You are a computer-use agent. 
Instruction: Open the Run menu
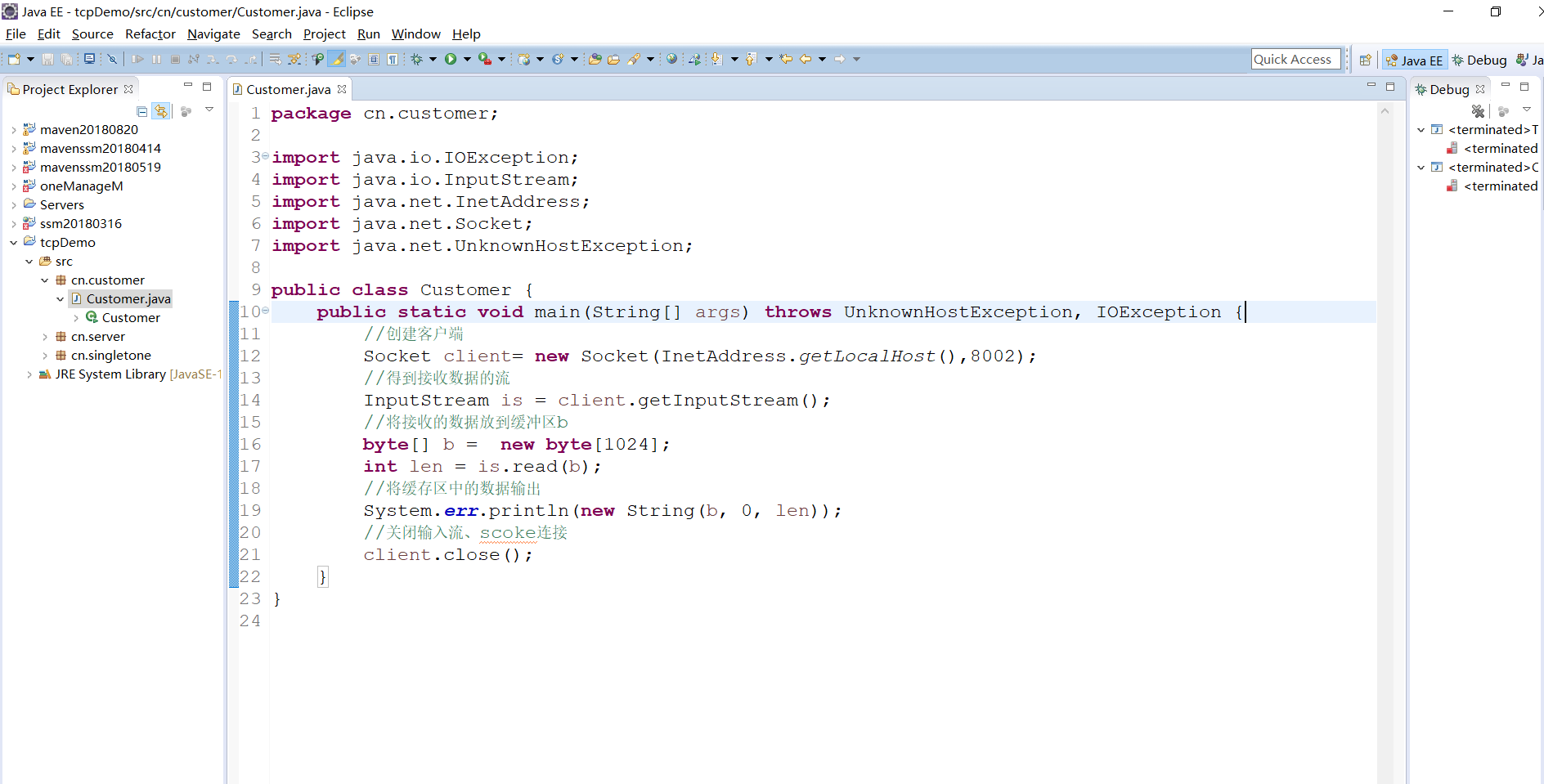click(369, 34)
